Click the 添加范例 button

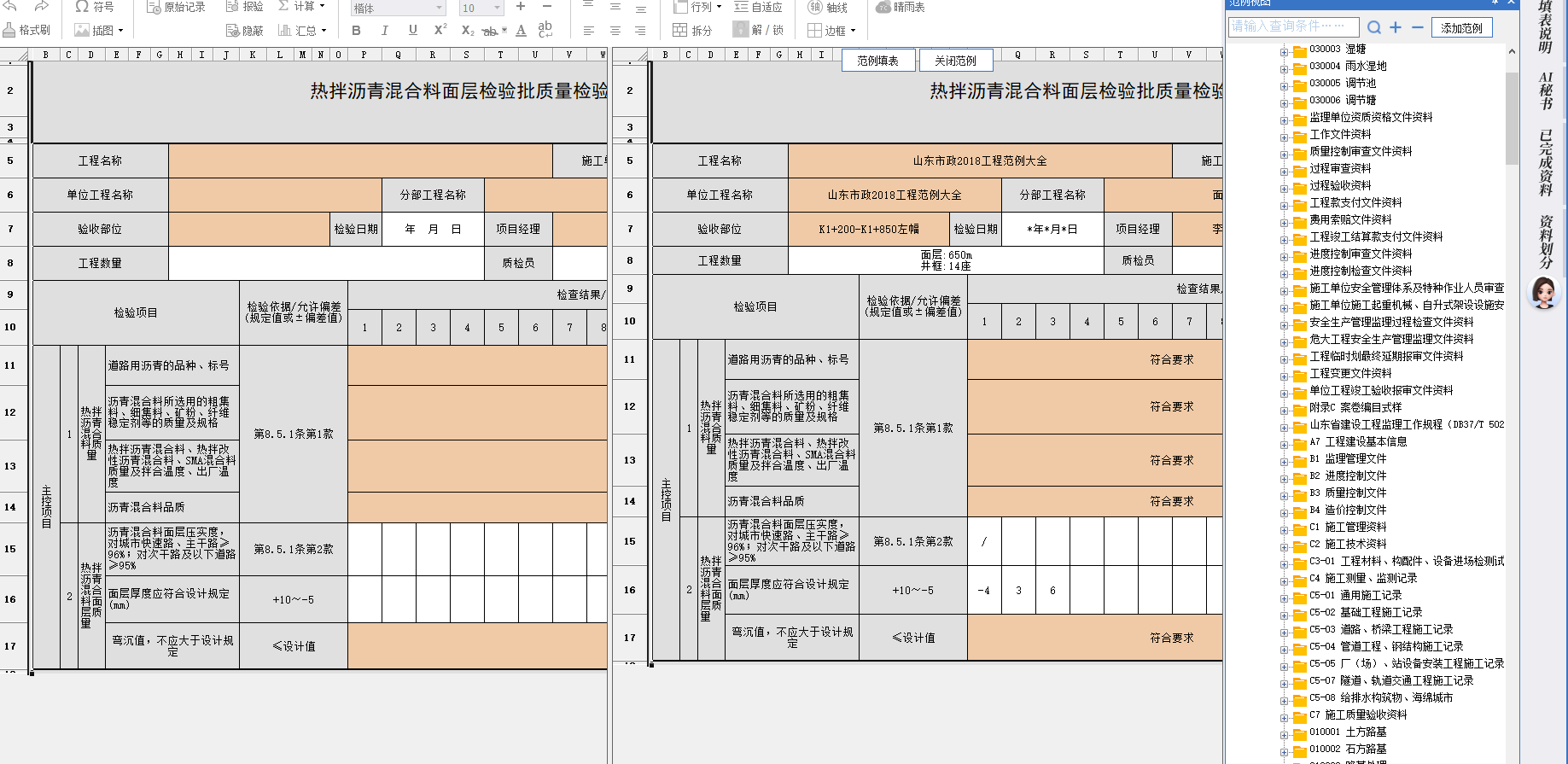pos(1461,27)
